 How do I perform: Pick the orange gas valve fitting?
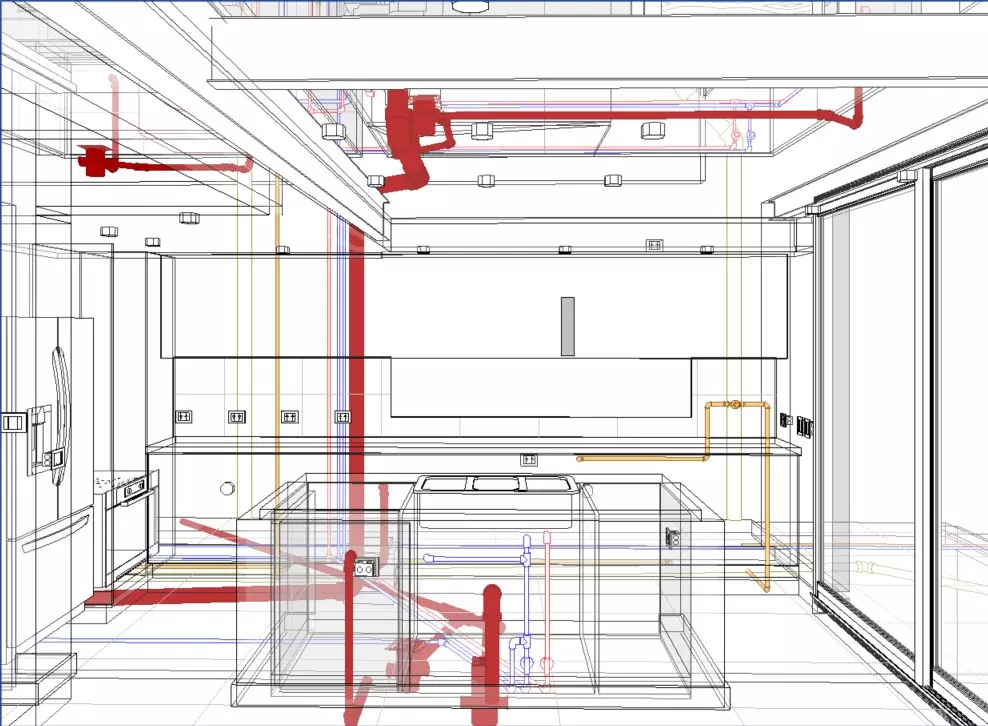coord(733,404)
